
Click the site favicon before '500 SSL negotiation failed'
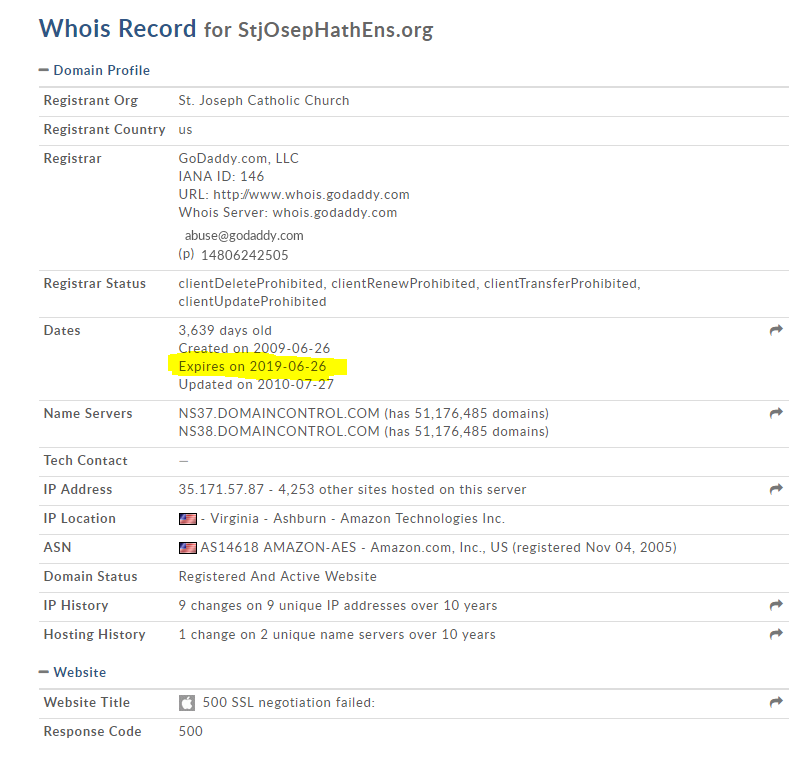187,703
